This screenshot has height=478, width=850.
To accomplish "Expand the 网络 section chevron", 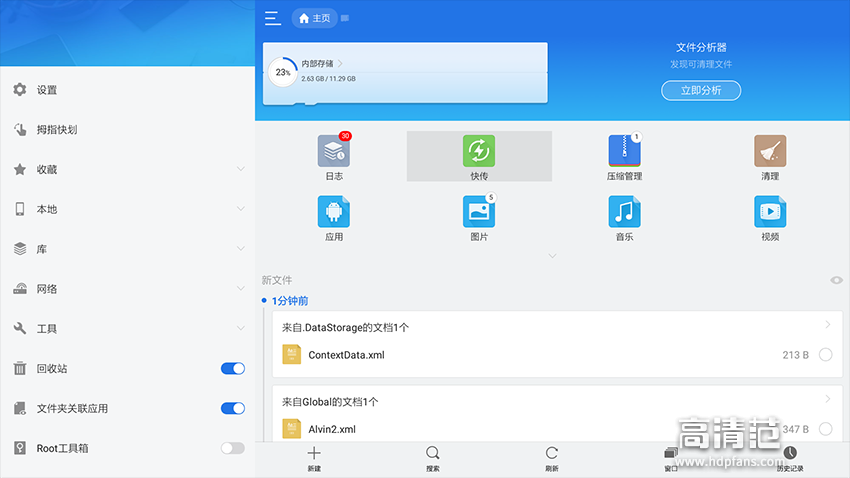I will (x=241, y=288).
